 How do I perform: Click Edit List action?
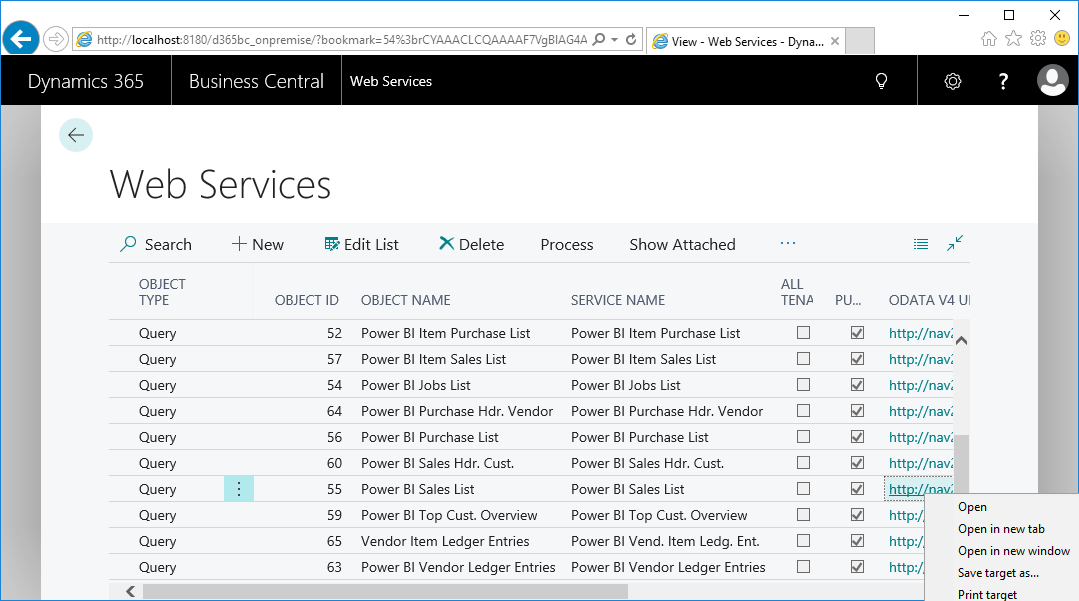(361, 244)
